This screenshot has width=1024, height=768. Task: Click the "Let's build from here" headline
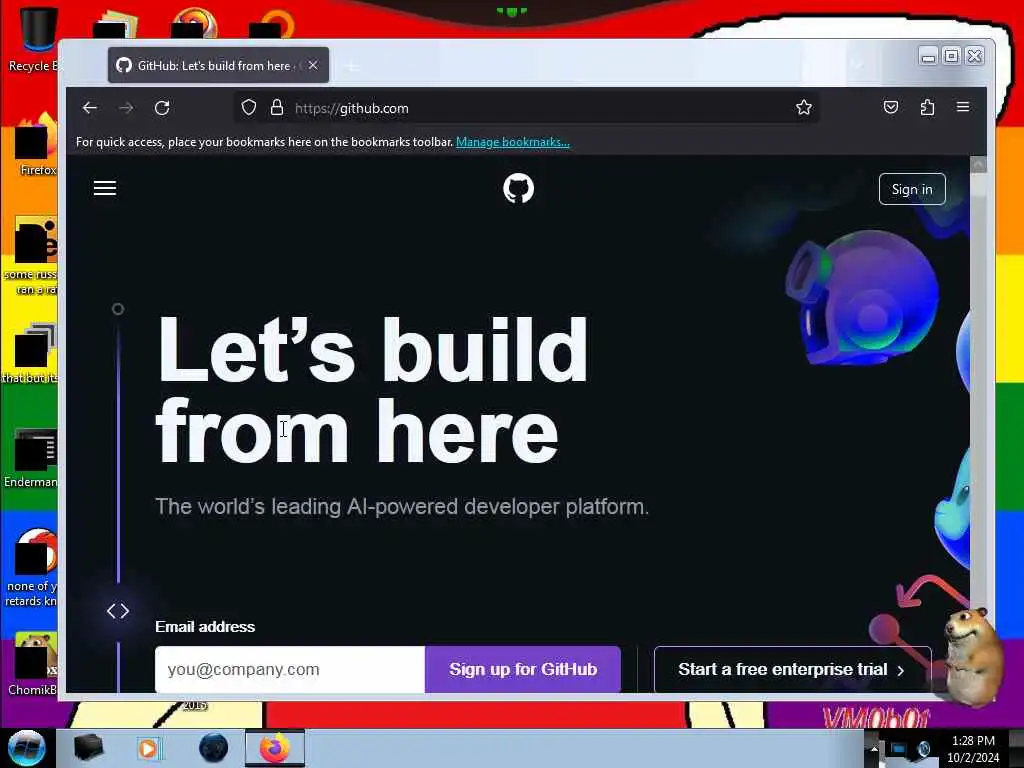372,390
